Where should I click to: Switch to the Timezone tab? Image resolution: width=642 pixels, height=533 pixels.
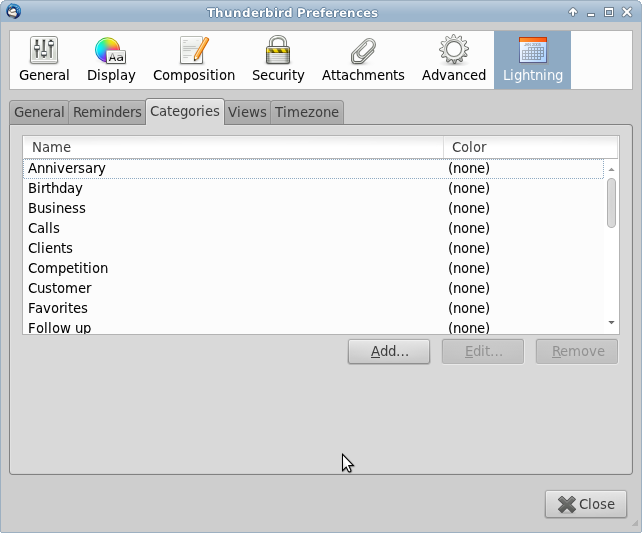(307, 112)
